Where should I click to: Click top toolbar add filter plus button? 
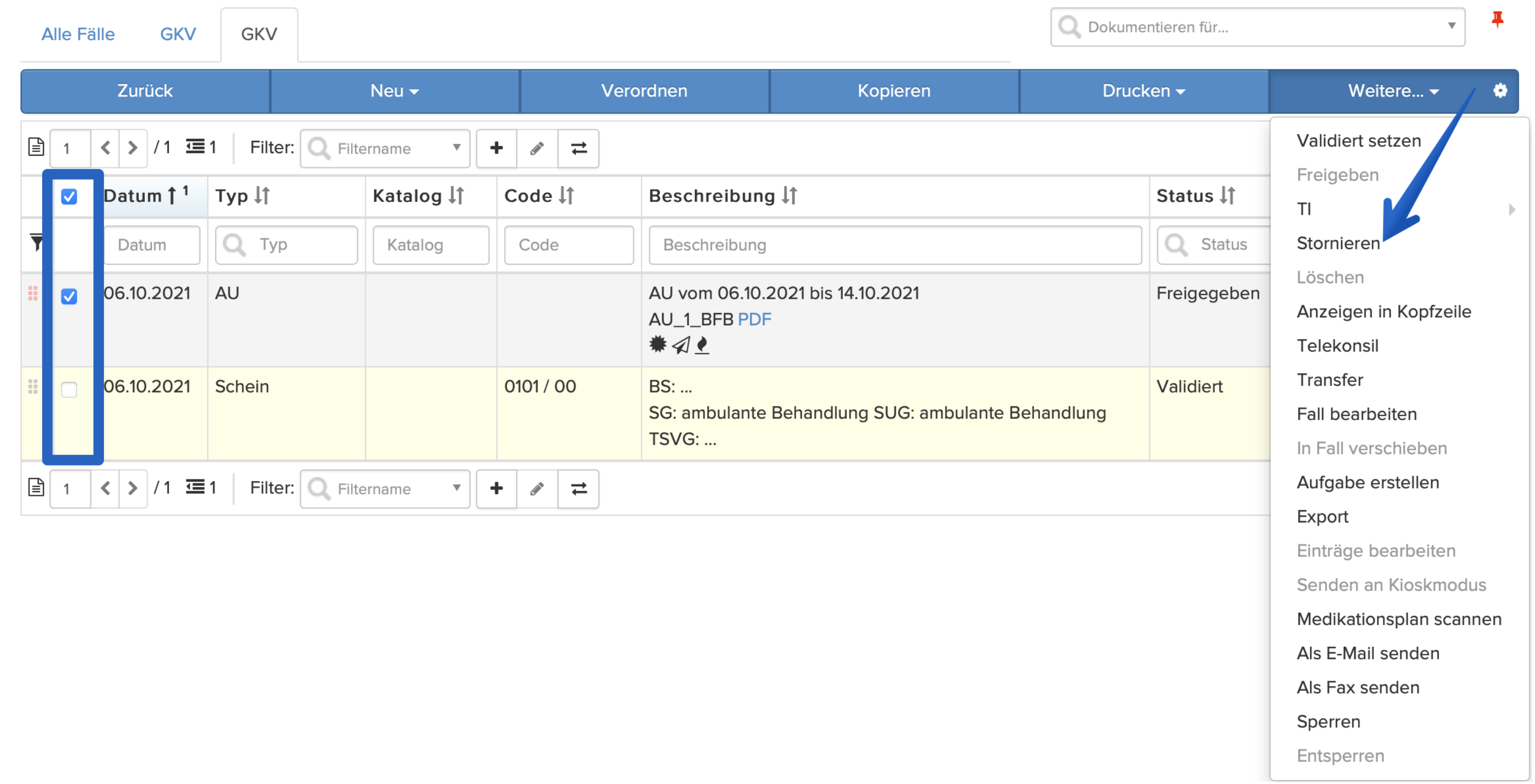coord(496,148)
